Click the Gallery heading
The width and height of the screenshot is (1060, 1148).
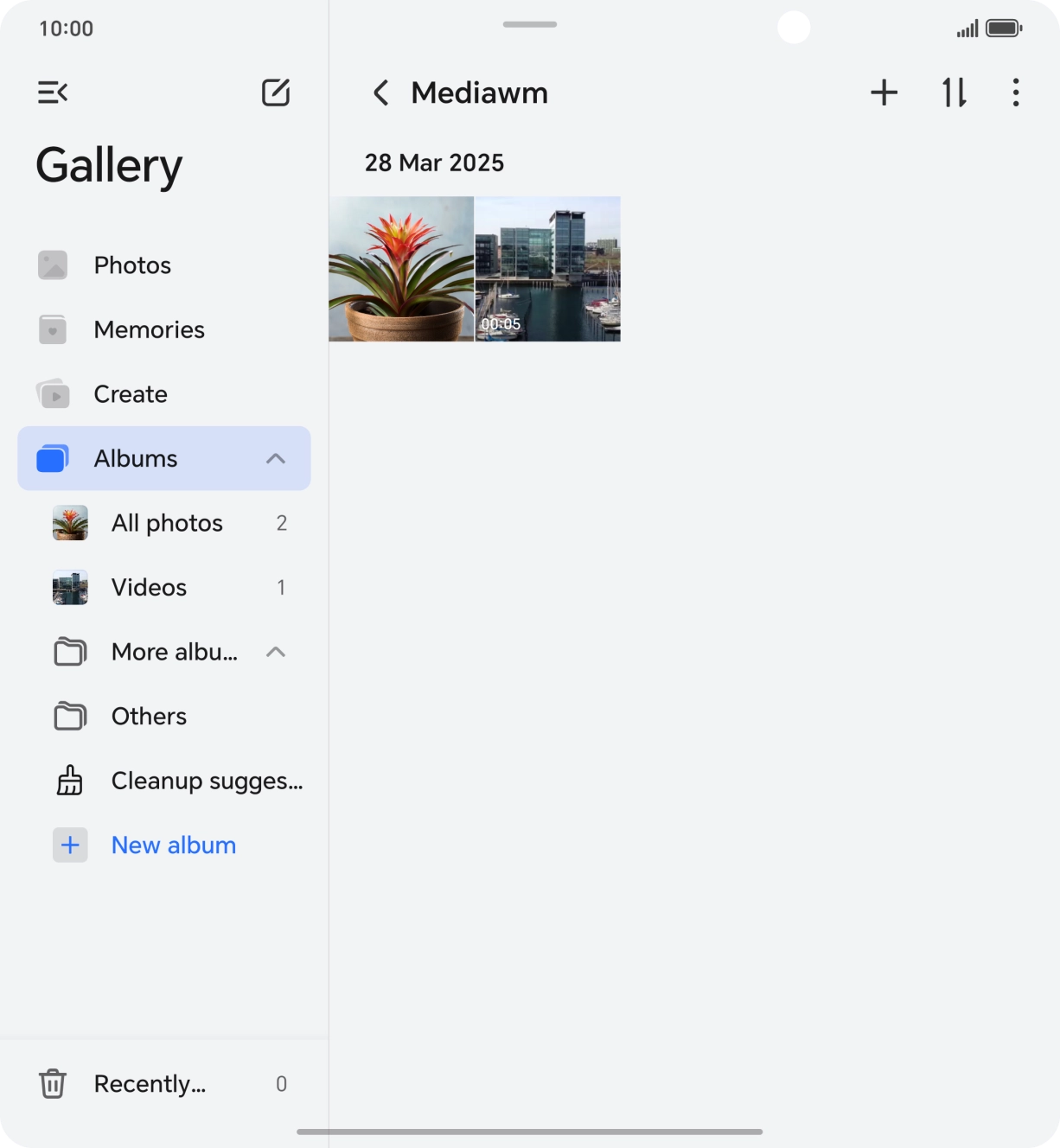pos(109,166)
